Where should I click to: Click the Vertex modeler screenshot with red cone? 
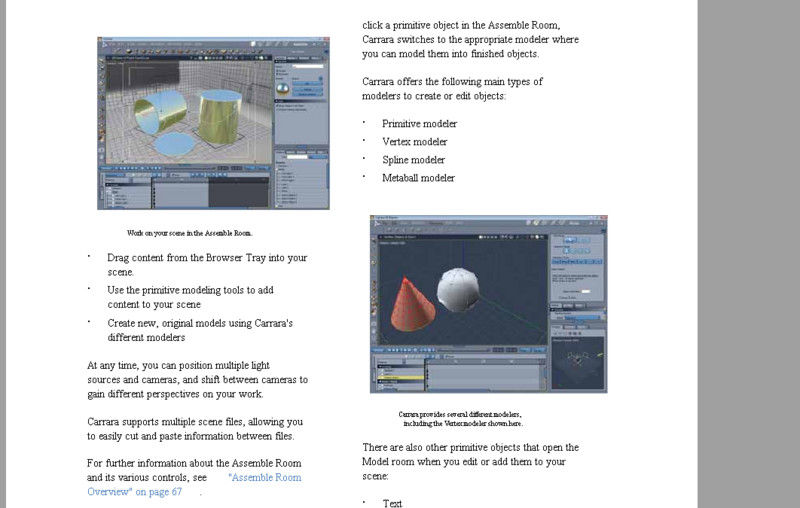pyautogui.click(x=488, y=304)
